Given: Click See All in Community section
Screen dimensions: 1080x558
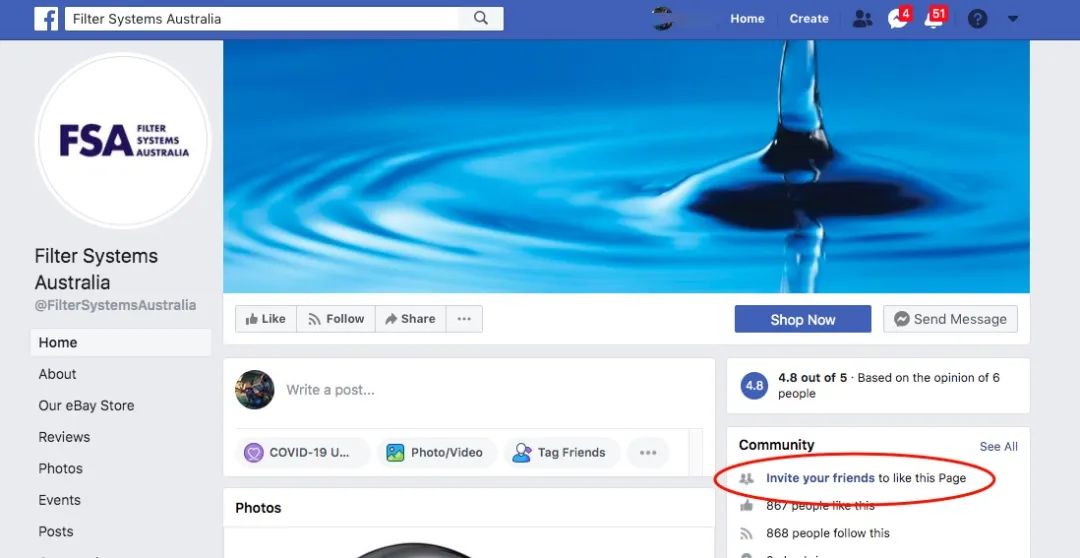Looking at the screenshot, I should pyautogui.click(x=998, y=446).
